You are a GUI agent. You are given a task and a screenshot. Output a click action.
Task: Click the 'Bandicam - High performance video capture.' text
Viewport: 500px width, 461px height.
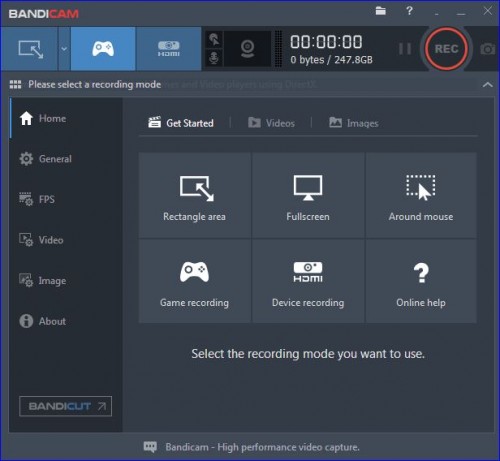click(263, 447)
